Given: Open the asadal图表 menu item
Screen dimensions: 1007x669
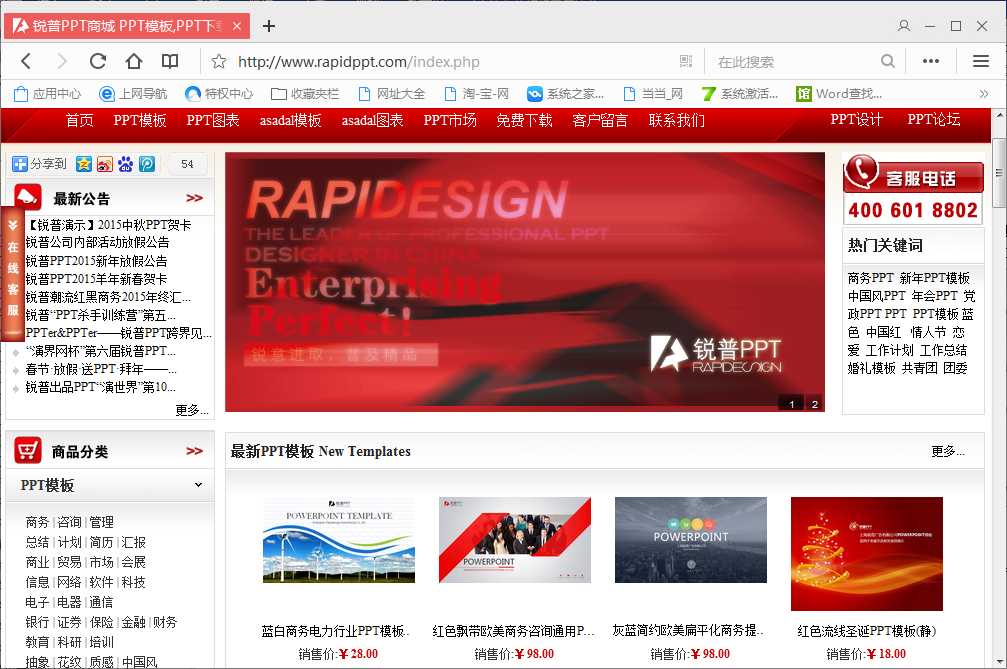Looking at the screenshot, I should (372, 120).
